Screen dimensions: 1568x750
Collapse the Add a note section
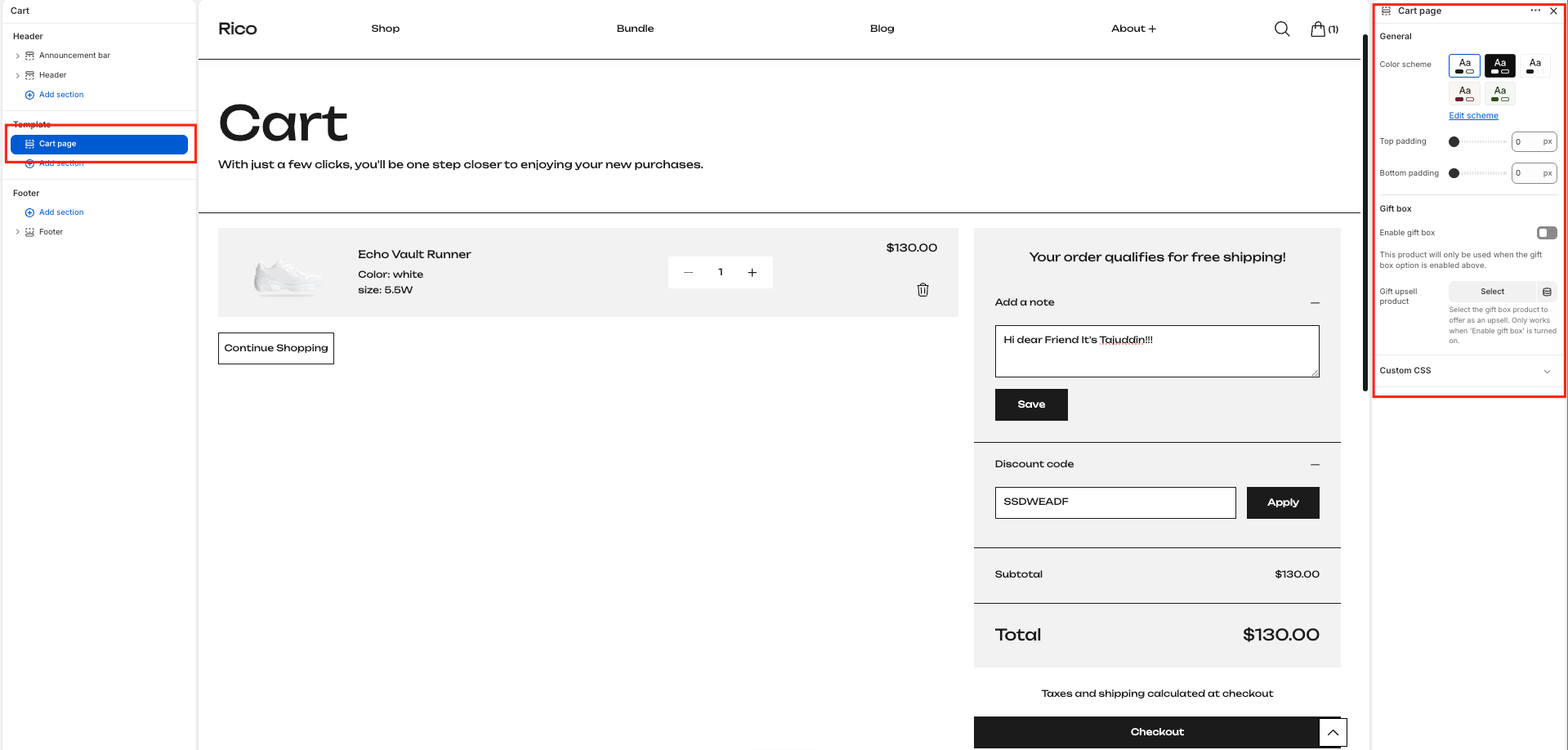(x=1315, y=303)
